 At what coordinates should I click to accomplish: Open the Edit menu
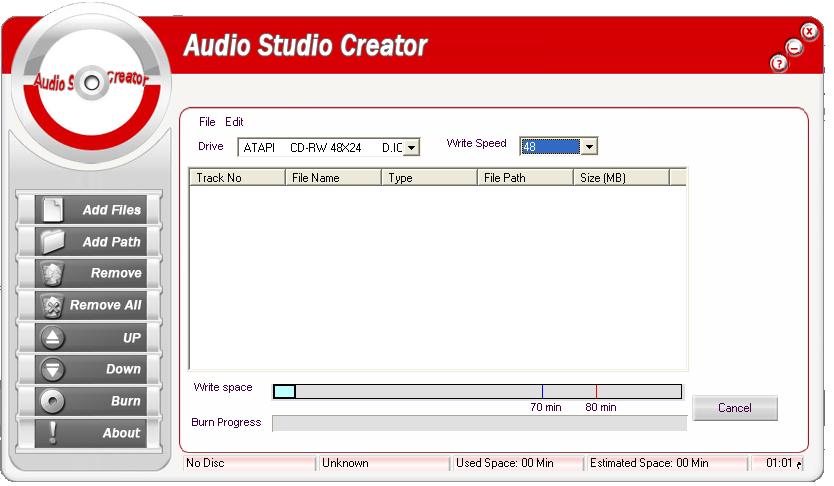tap(234, 122)
